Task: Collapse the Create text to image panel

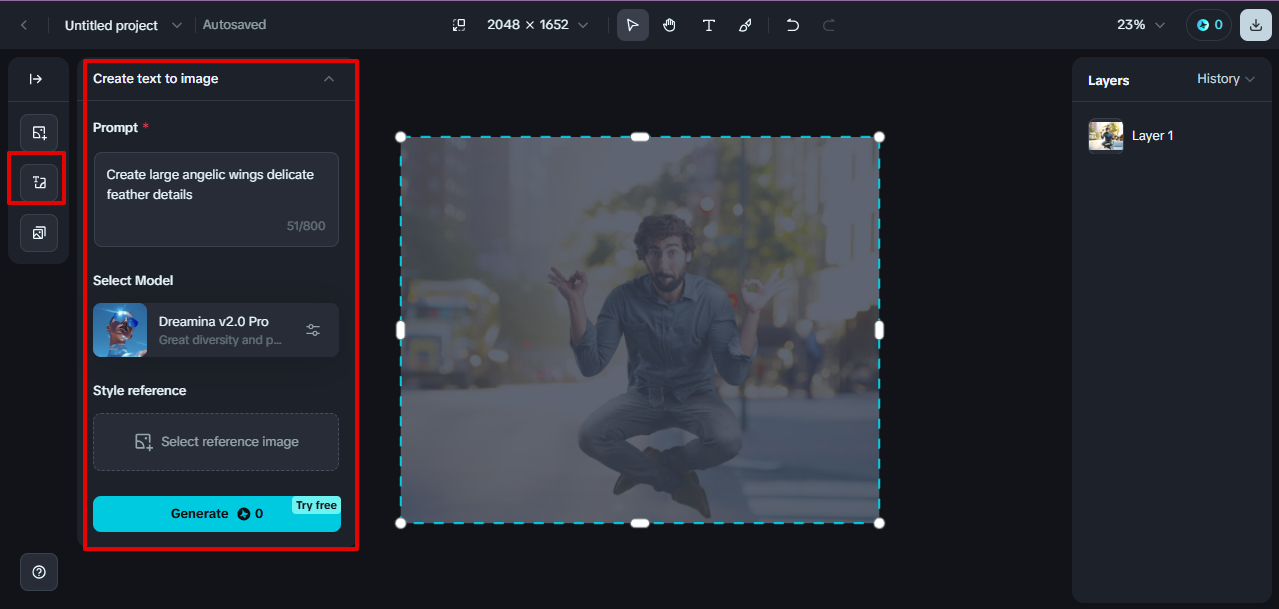Action: click(x=329, y=79)
